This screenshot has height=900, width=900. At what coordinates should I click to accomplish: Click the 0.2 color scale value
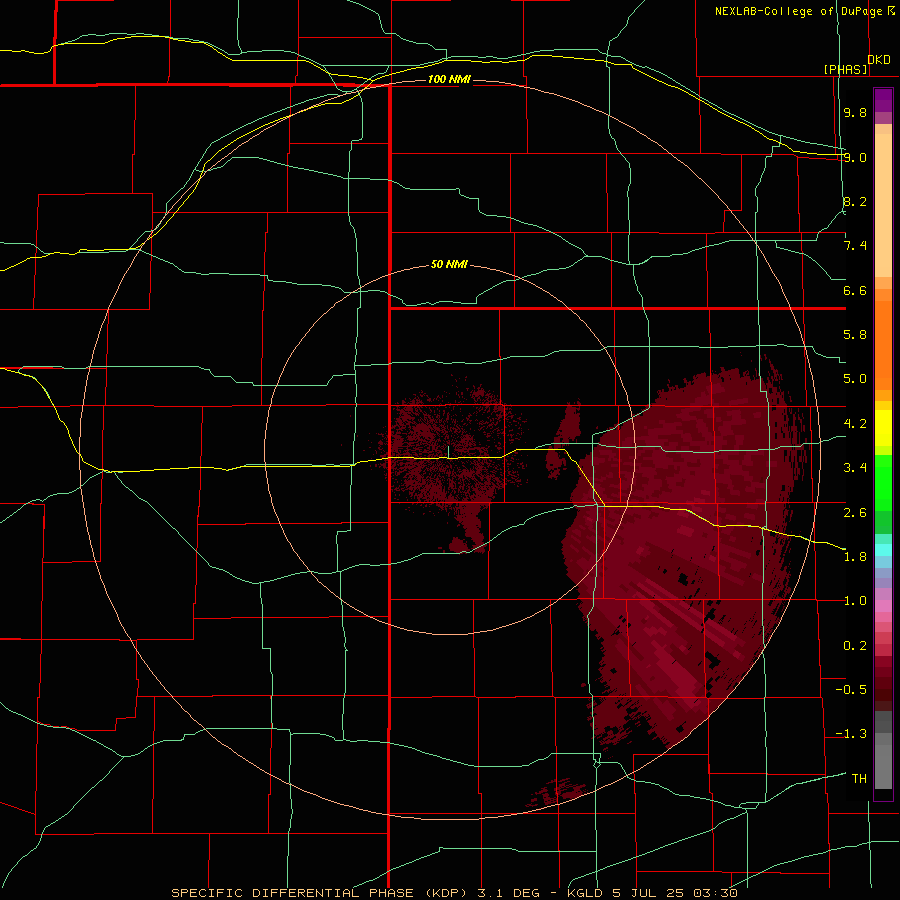point(855,646)
